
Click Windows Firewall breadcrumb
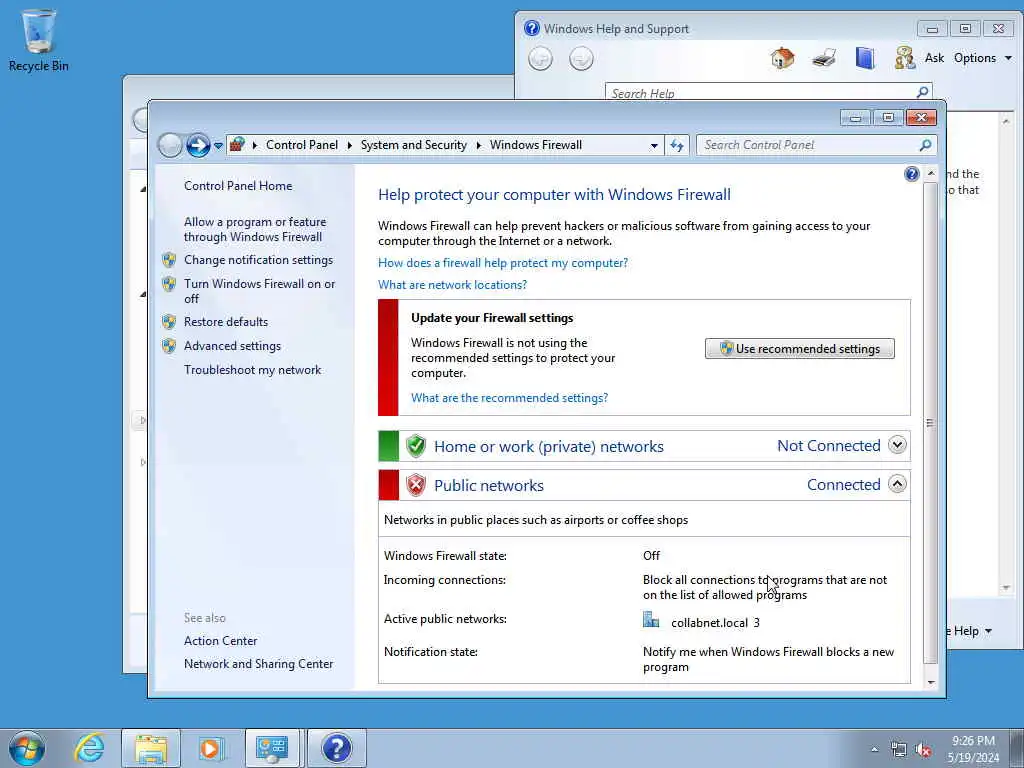tap(536, 145)
